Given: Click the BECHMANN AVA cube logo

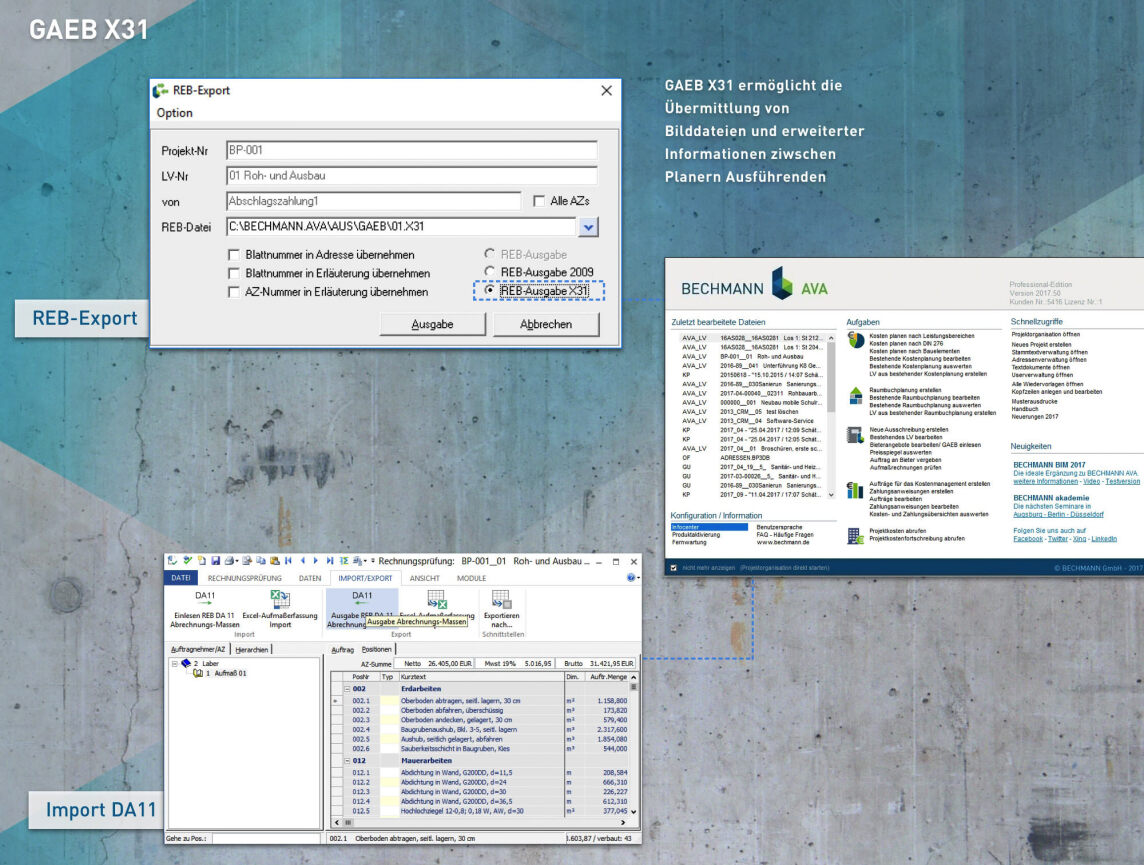Looking at the screenshot, I should [782, 283].
